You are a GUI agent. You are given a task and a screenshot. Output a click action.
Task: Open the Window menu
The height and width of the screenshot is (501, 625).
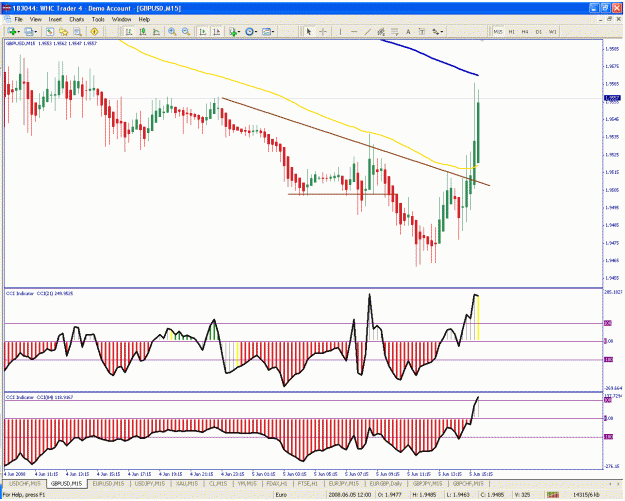121,19
